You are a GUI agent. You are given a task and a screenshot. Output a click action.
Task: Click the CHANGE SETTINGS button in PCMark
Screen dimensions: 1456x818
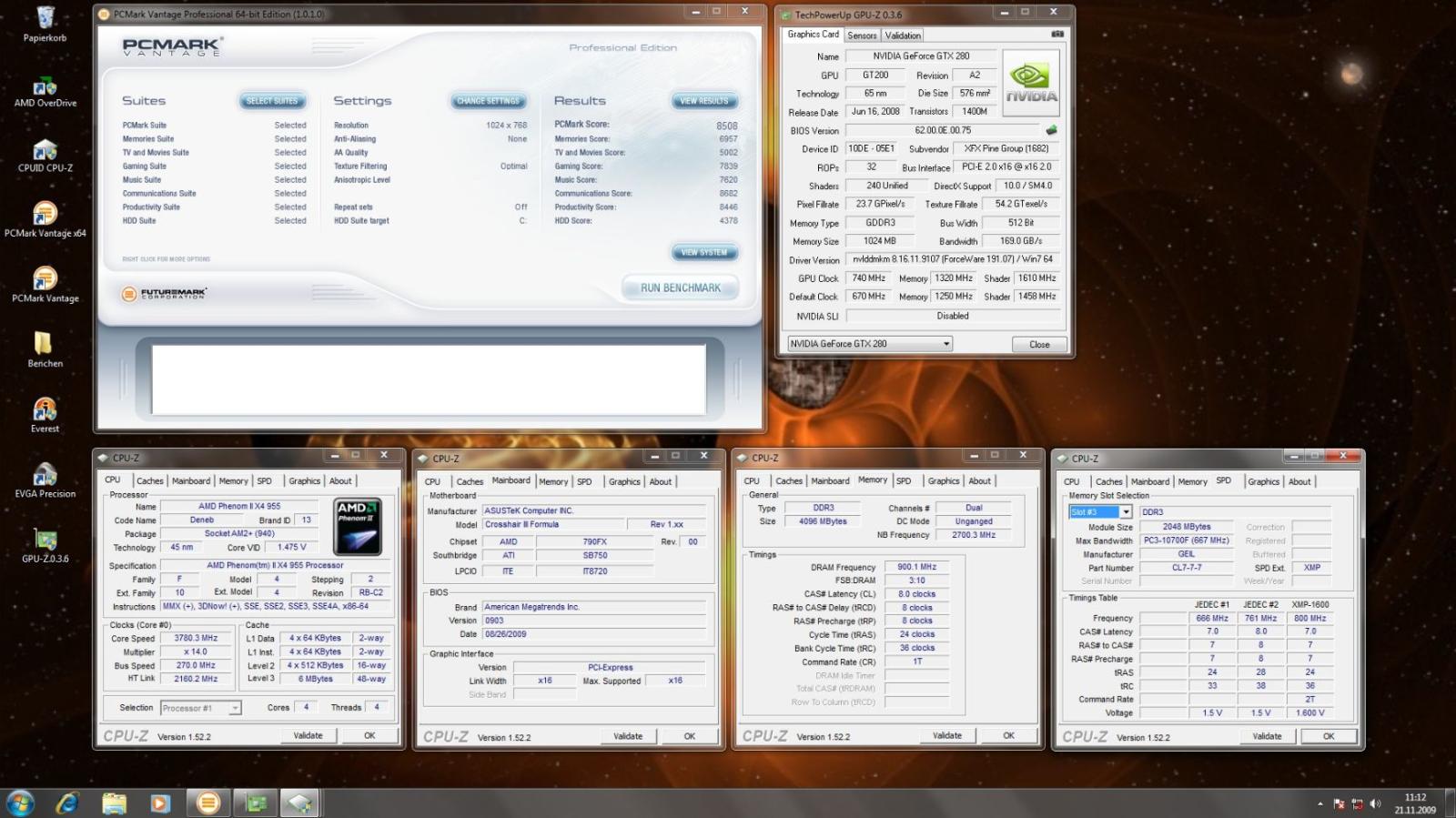click(489, 101)
